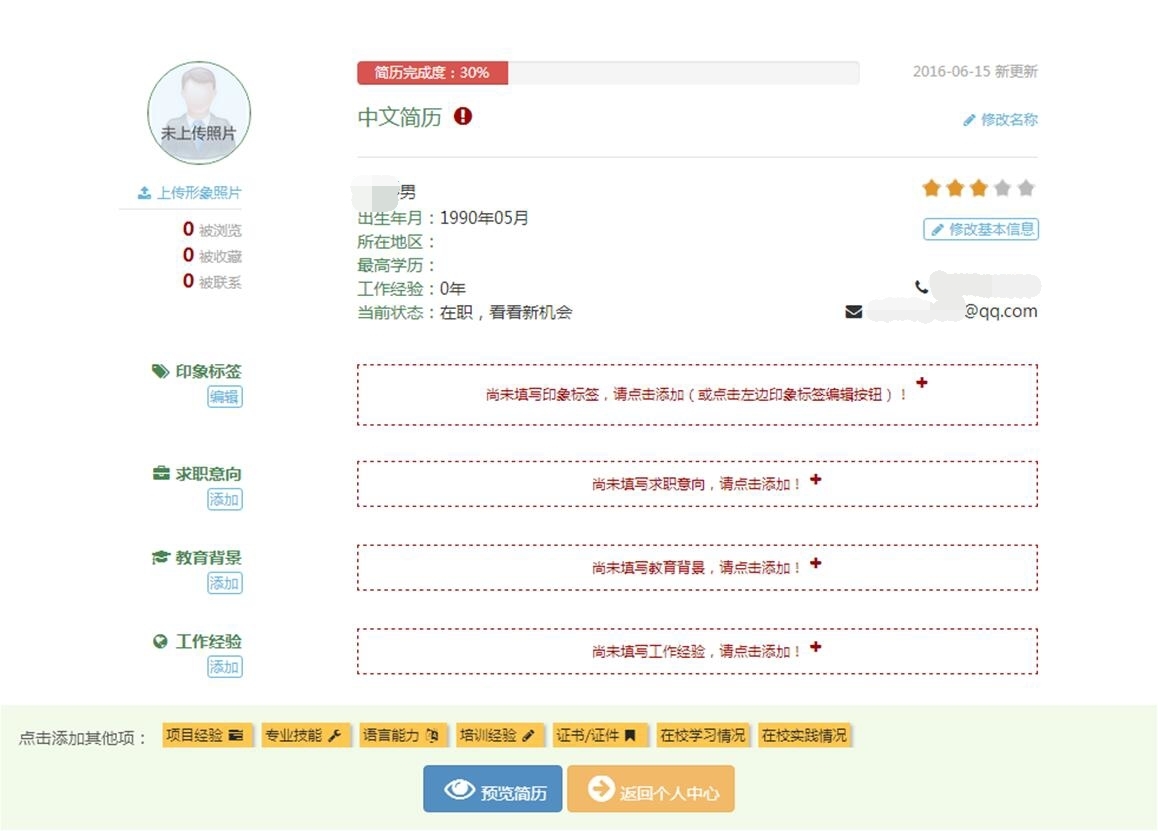The image size is (1158, 831).
Task: Click 上传形象照片 upload link
Action: [x=190, y=193]
